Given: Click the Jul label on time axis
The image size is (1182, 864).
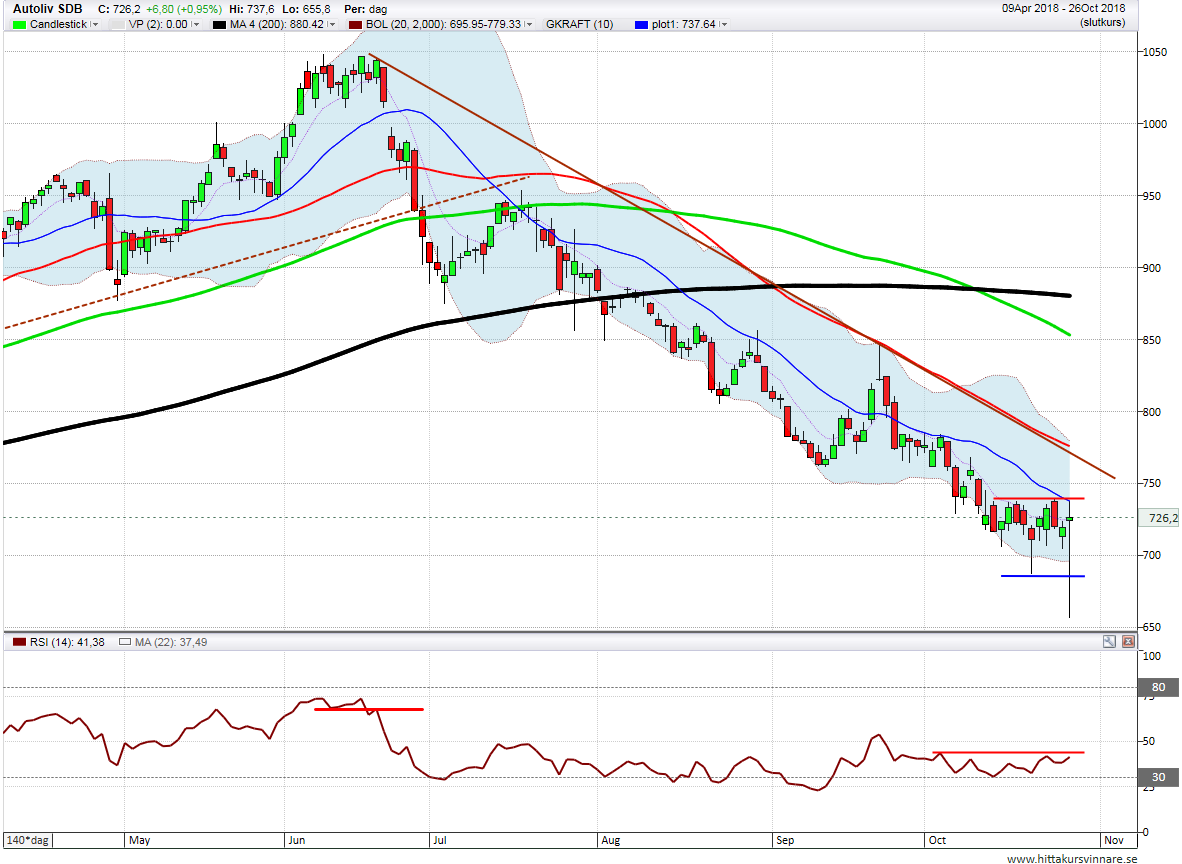Looking at the screenshot, I should point(439,840).
